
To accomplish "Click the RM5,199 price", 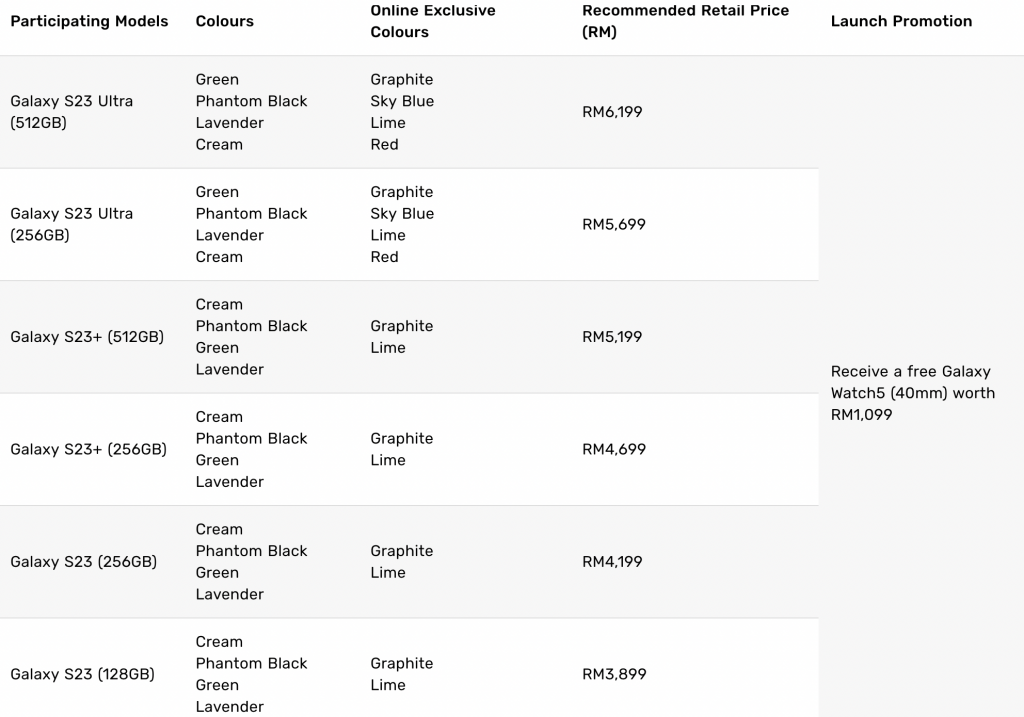I will 612,337.
